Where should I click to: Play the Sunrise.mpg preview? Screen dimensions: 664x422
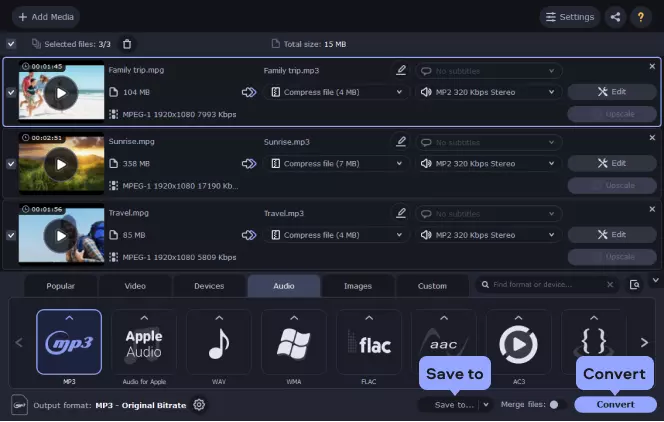pos(61,164)
